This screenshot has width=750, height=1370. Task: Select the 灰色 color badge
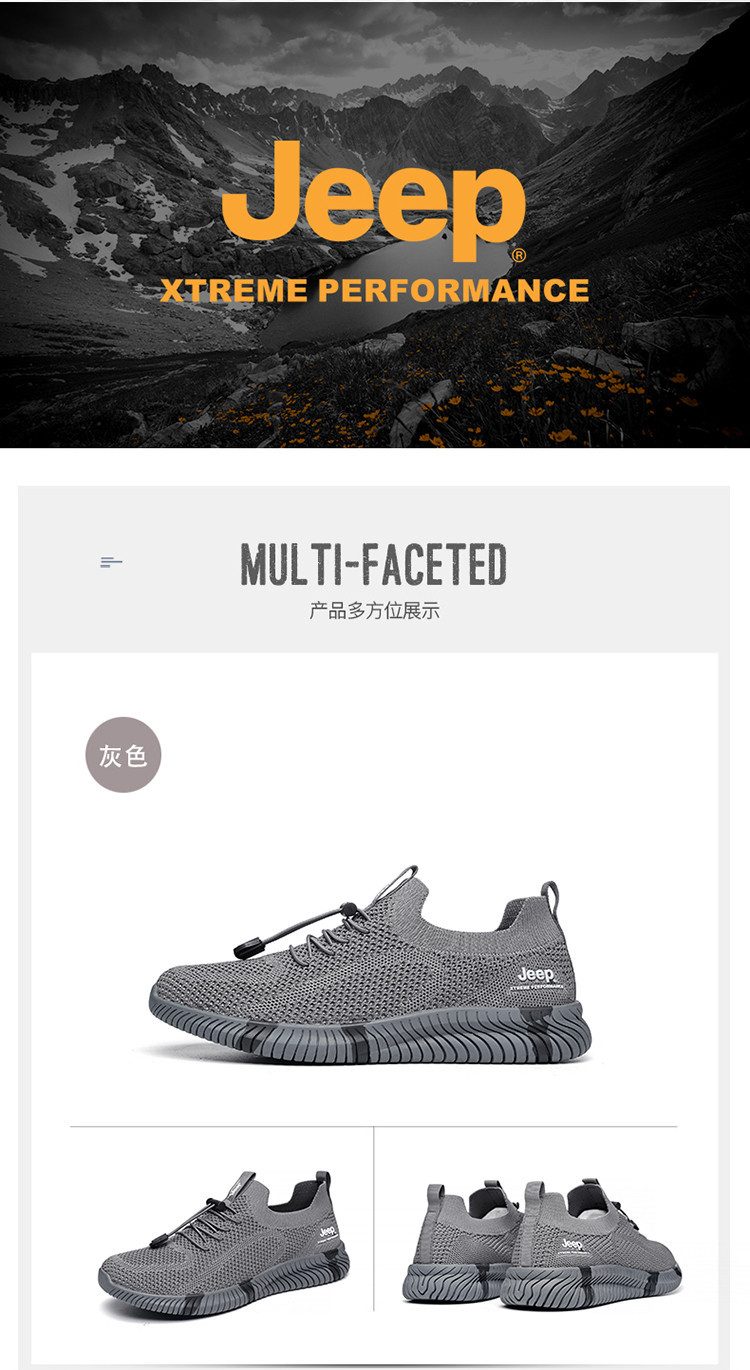[123, 755]
